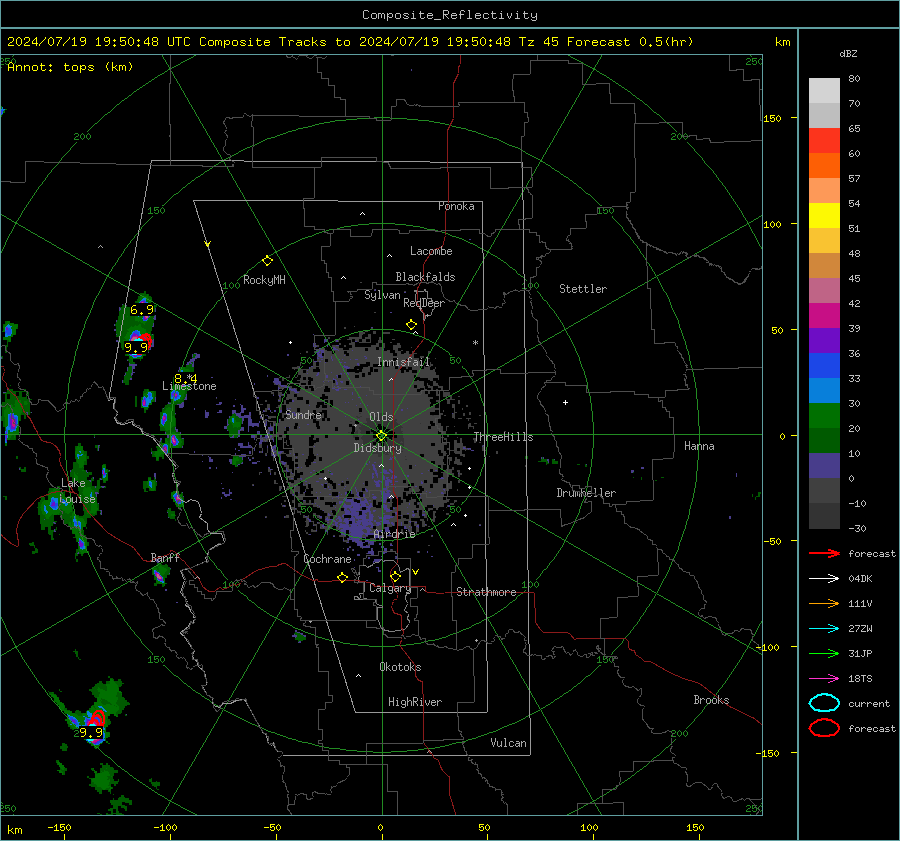Click the Didsbury town label
Viewport: 900px width, 841px height.
(377, 448)
